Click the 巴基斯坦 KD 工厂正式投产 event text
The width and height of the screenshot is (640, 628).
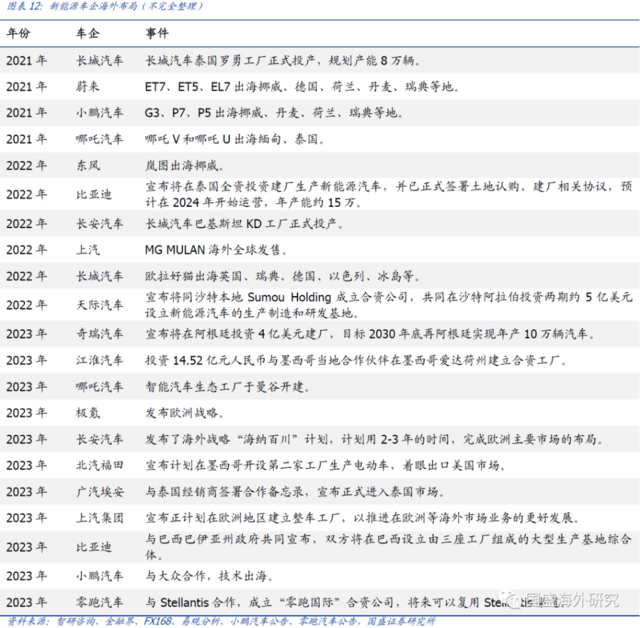(x=244, y=224)
